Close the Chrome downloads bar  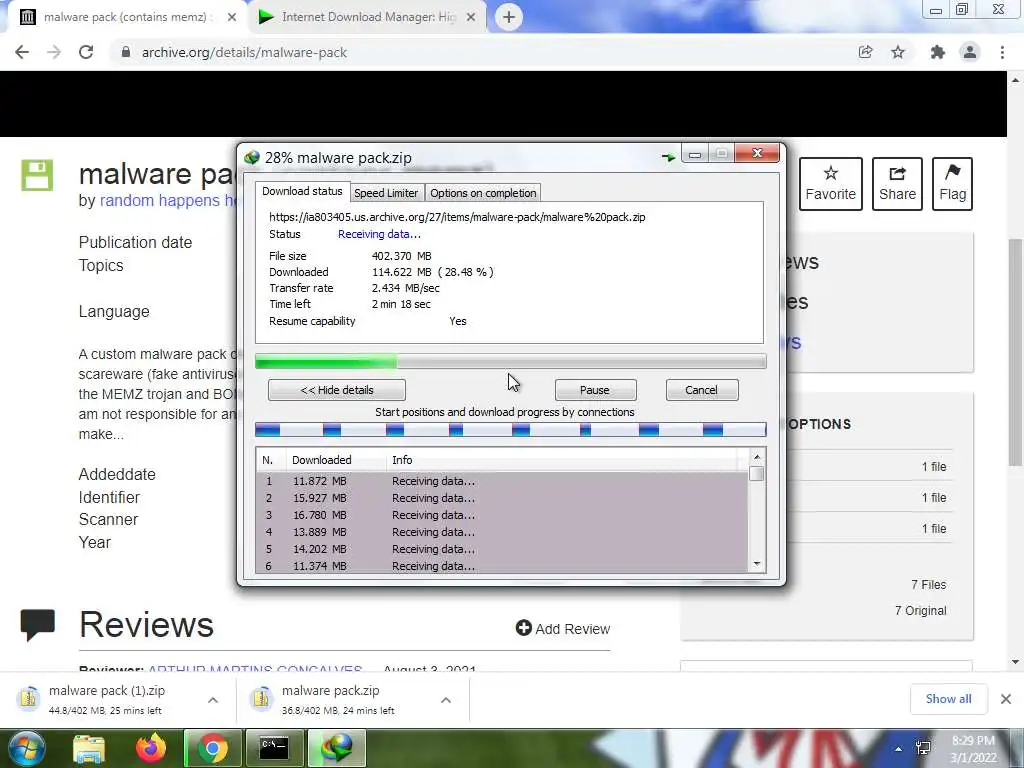1006,699
